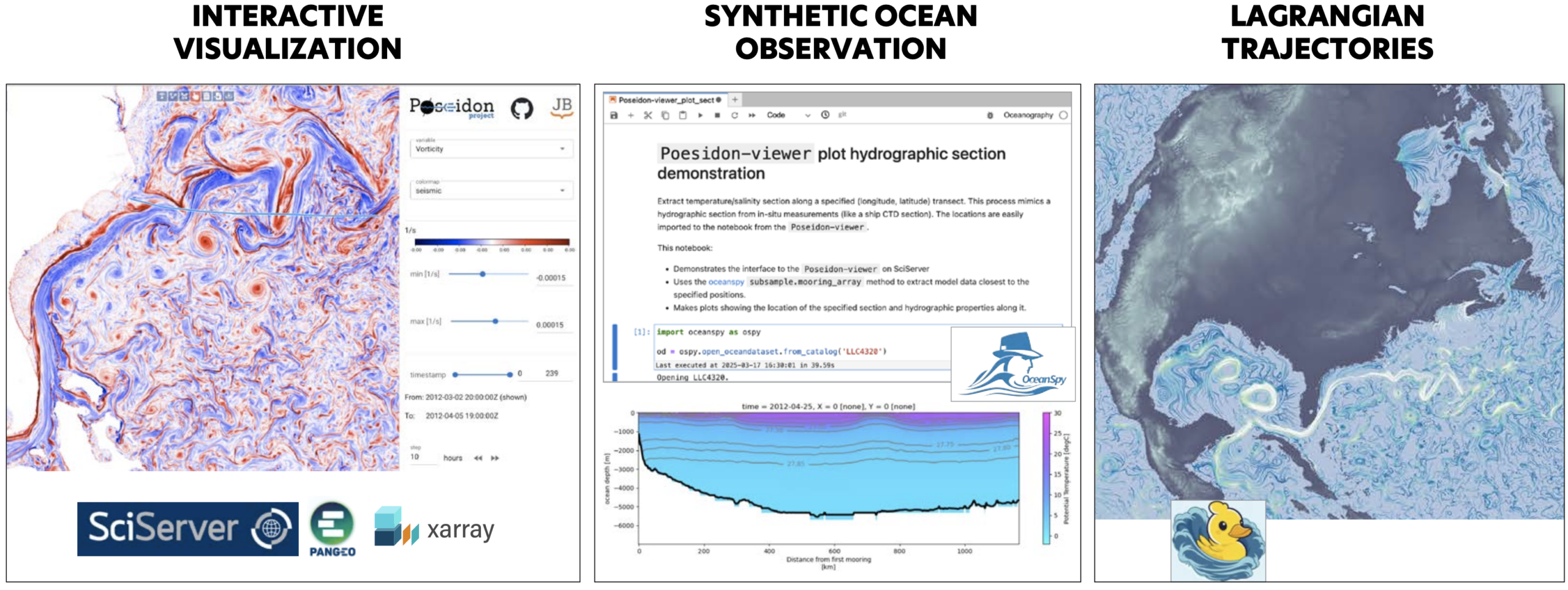This screenshot has height=590, width=1568.
Task: Select the polygon draw tool on map toolbar
Action: 184,96
